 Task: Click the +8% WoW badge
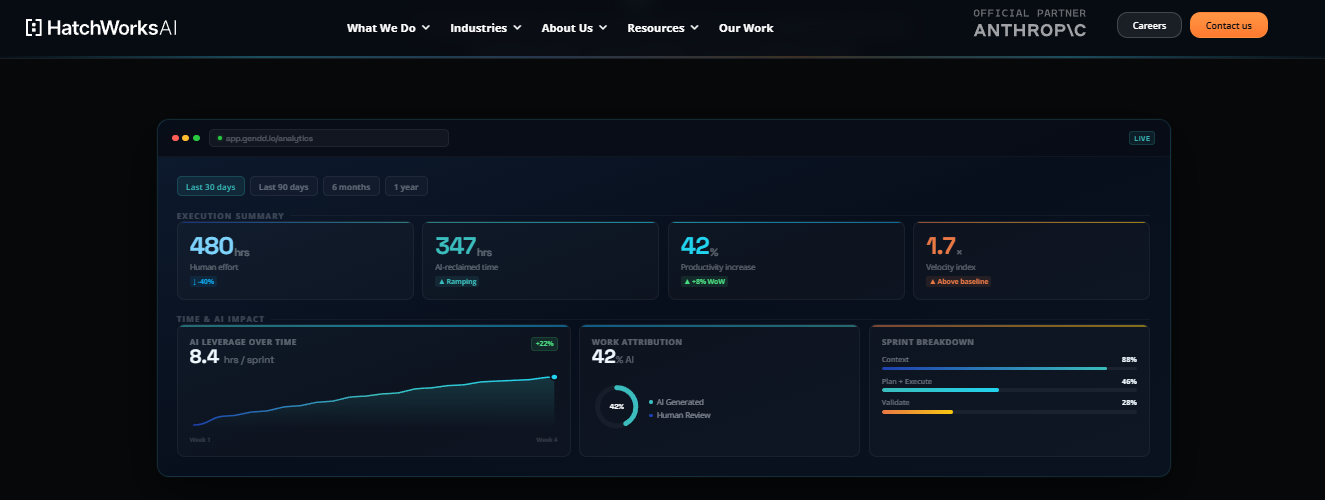pyautogui.click(x=705, y=282)
